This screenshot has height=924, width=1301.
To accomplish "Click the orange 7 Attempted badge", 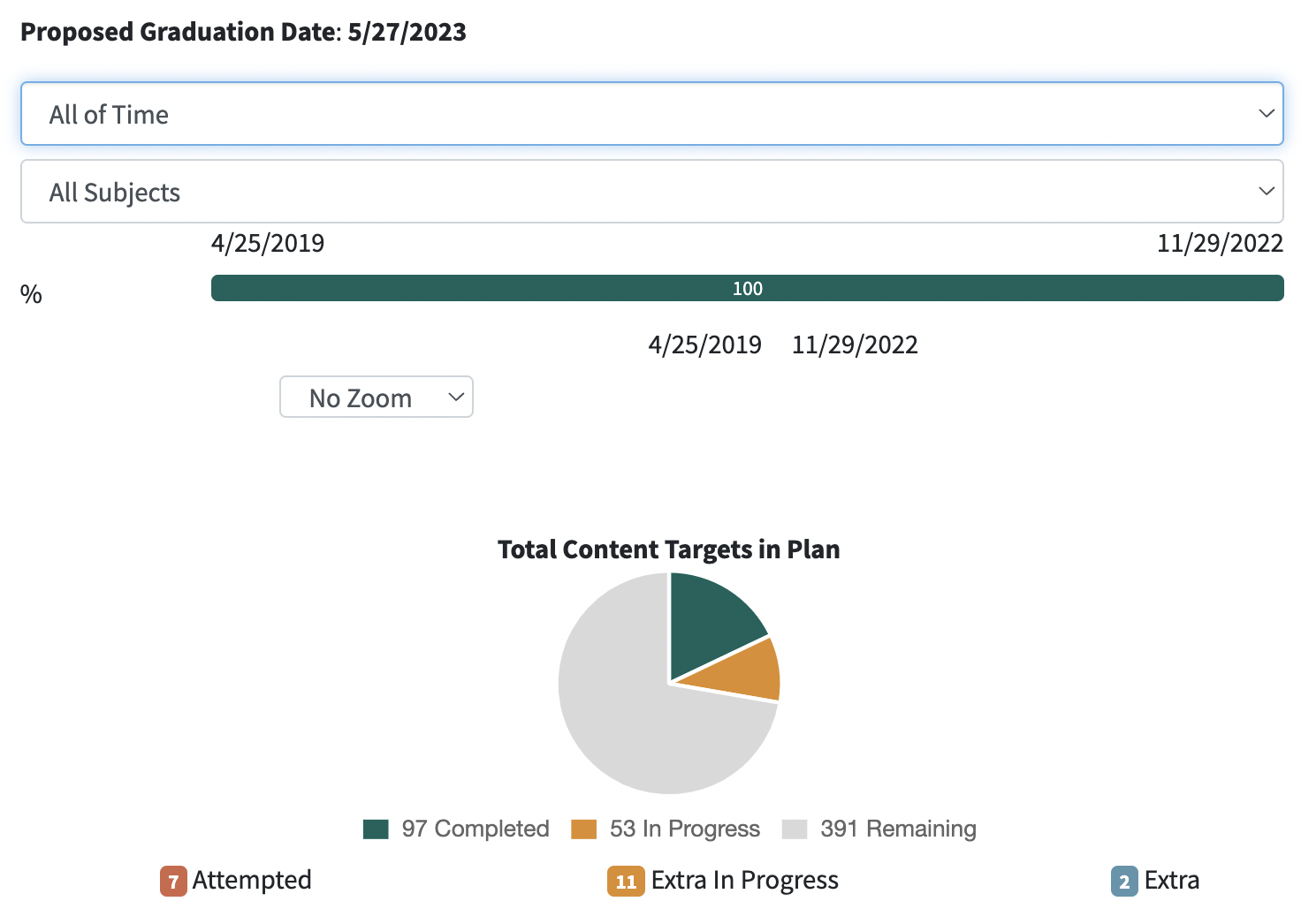I will [173, 881].
